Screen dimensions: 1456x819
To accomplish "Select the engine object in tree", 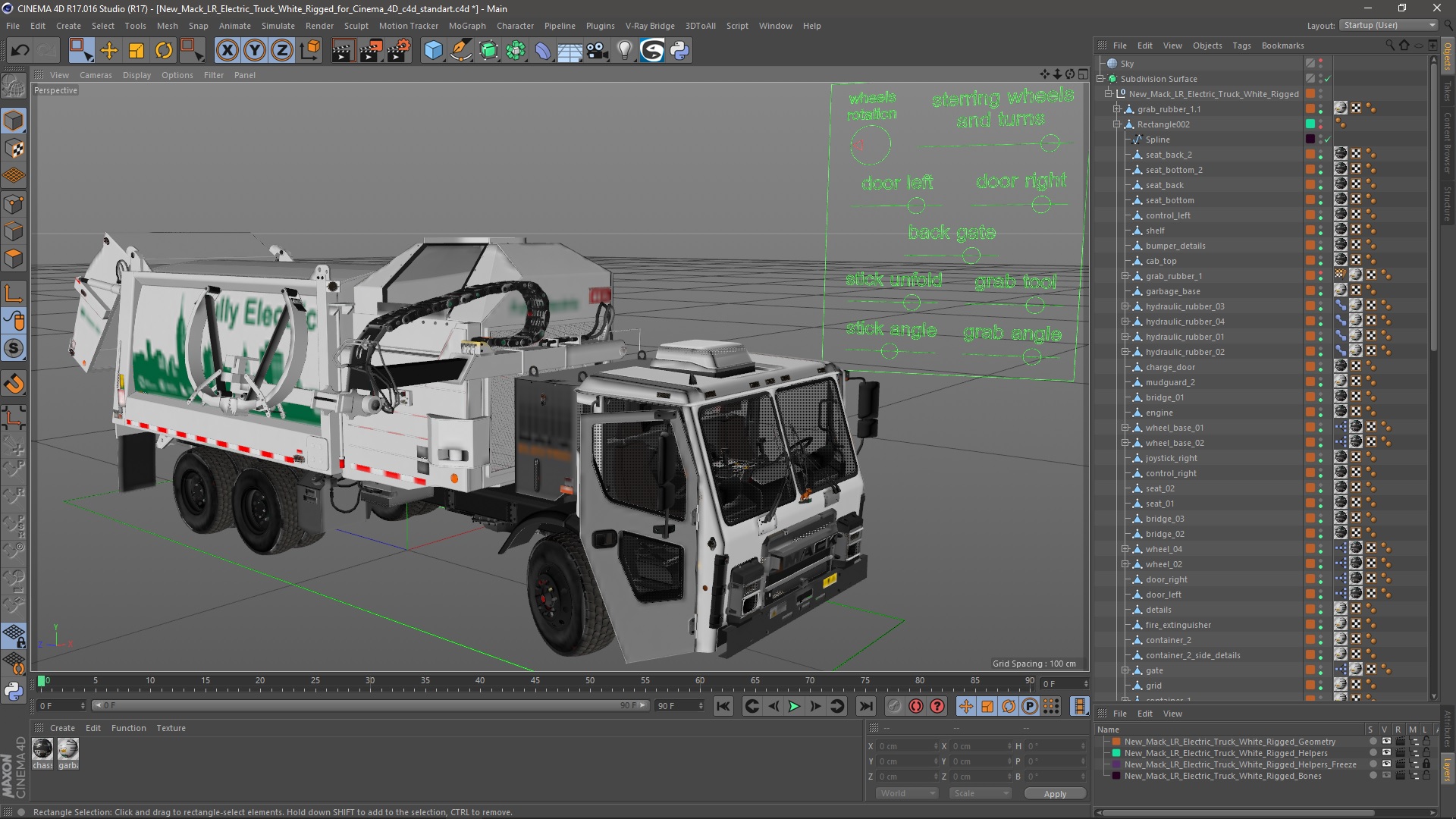I will tap(1159, 413).
